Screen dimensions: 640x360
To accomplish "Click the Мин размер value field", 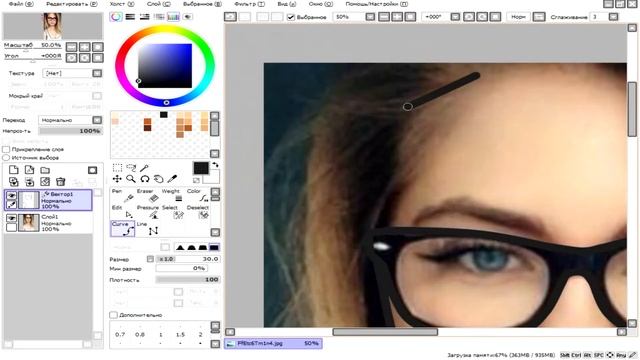I will (182, 268).
